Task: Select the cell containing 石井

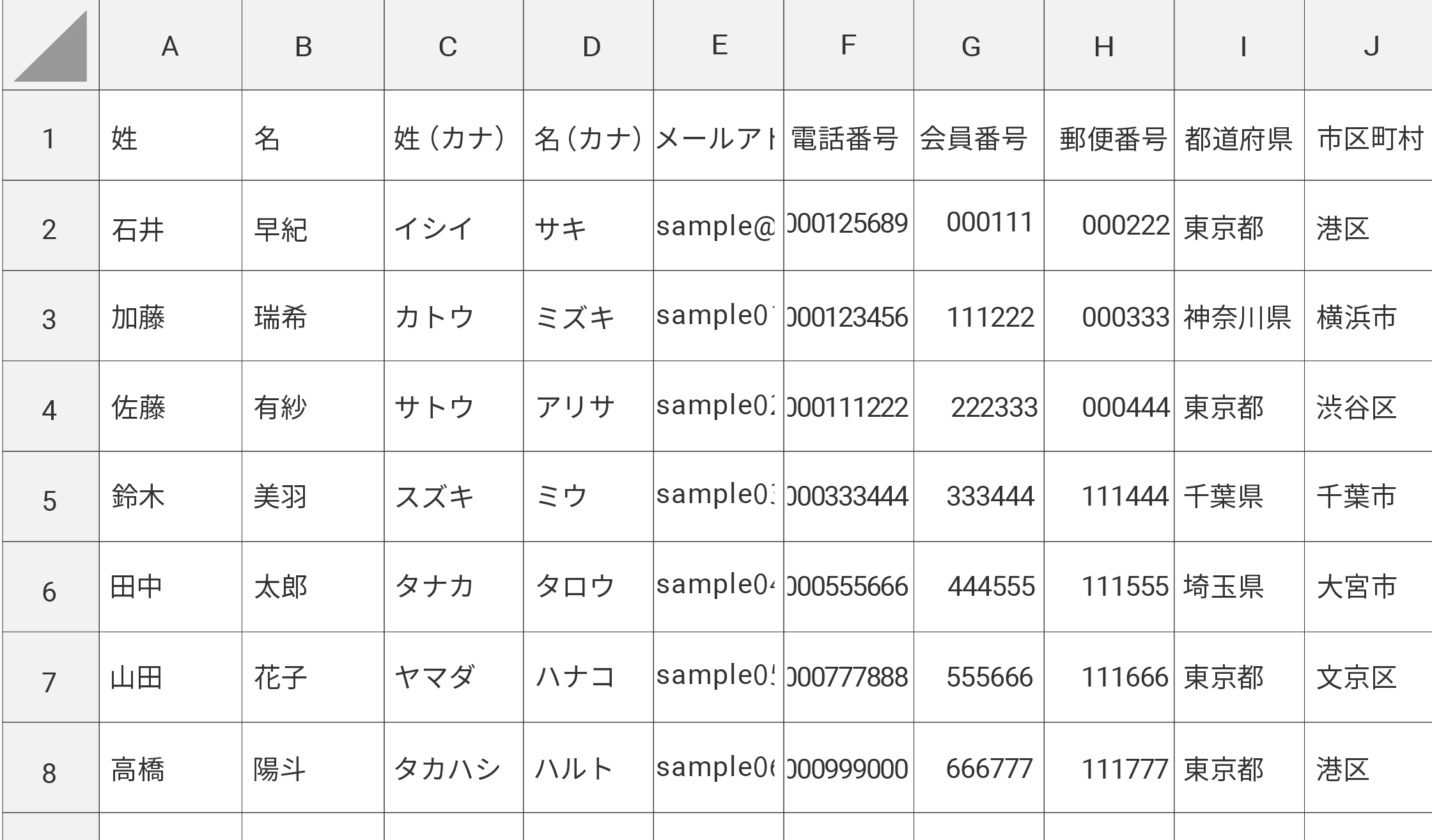Action: pos(170,228)
